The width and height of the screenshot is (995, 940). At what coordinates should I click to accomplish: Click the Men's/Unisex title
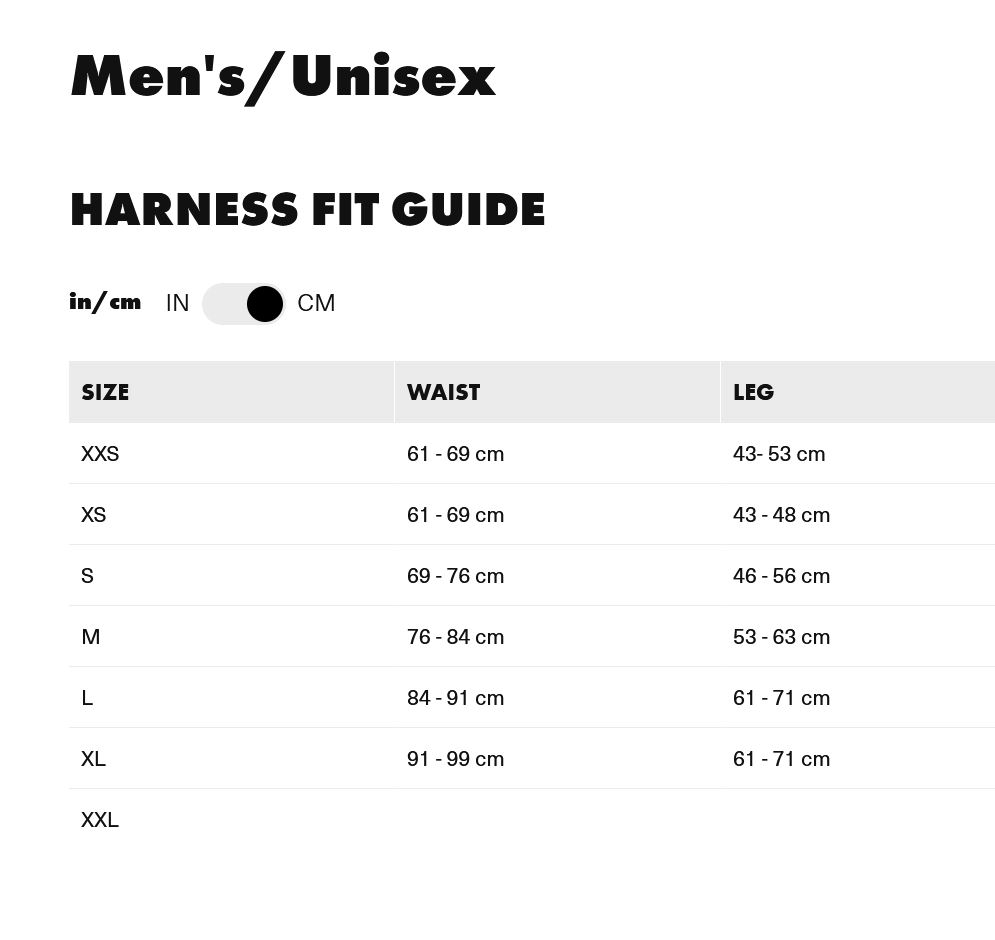pyautogui.click(x=283, y=75)
